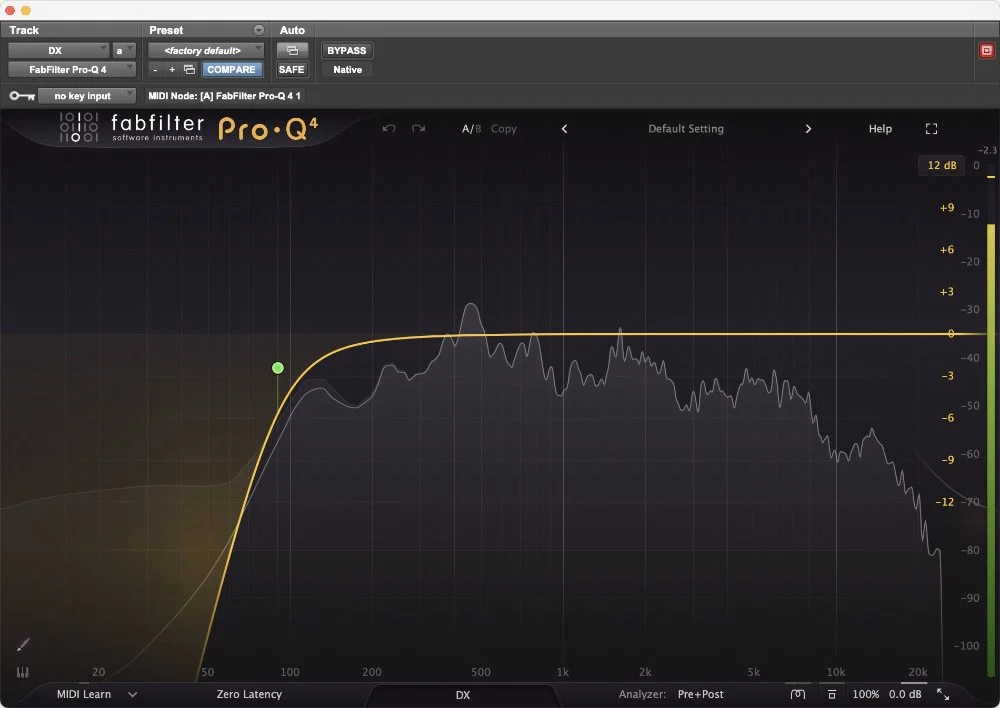Toggle automation SAFE button

pyautogui.click(x=291, y=70)
